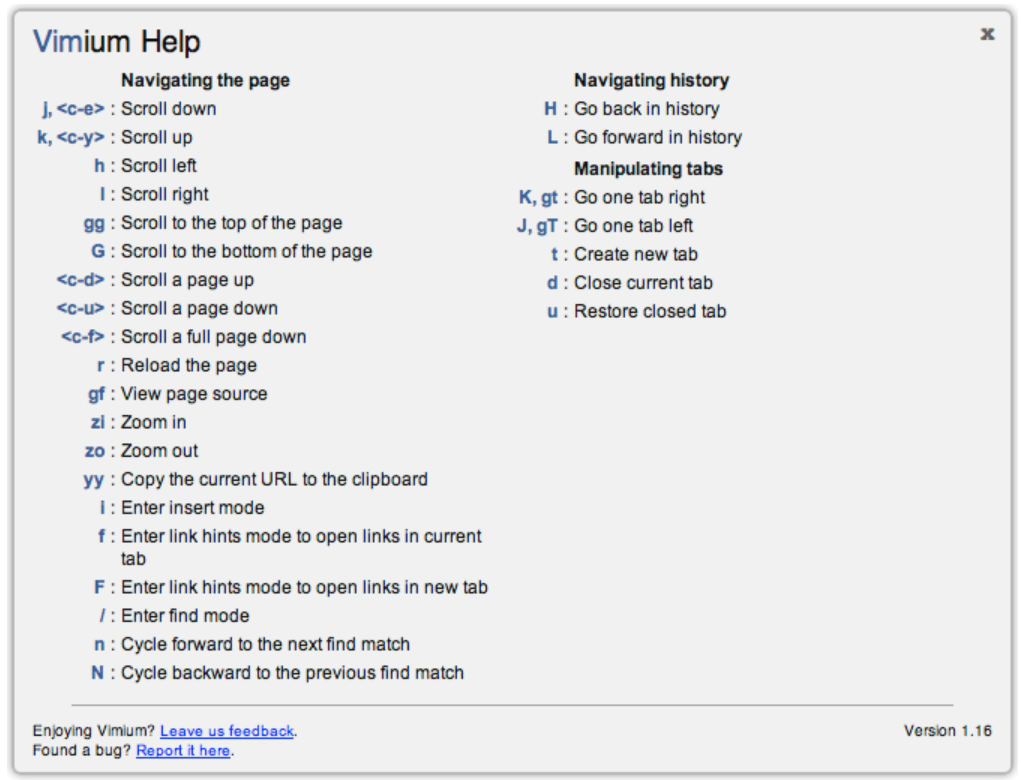This screenshot has height=780, width=1021.
Task: Click 'Copy the current URL to the clipboard'
Action: click(274, 480)
